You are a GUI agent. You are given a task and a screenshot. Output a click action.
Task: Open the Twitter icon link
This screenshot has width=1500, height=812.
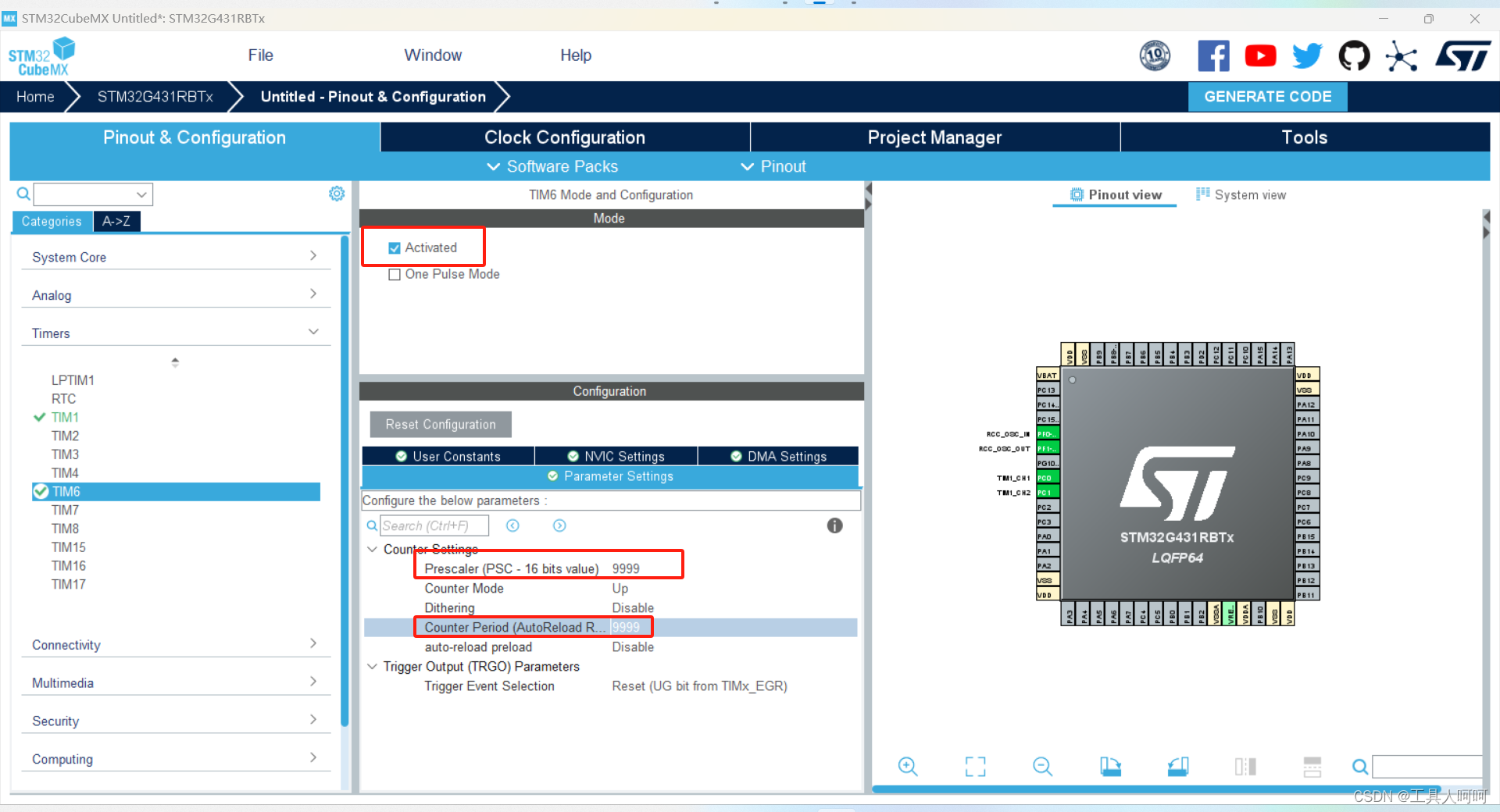[1307, 56]
